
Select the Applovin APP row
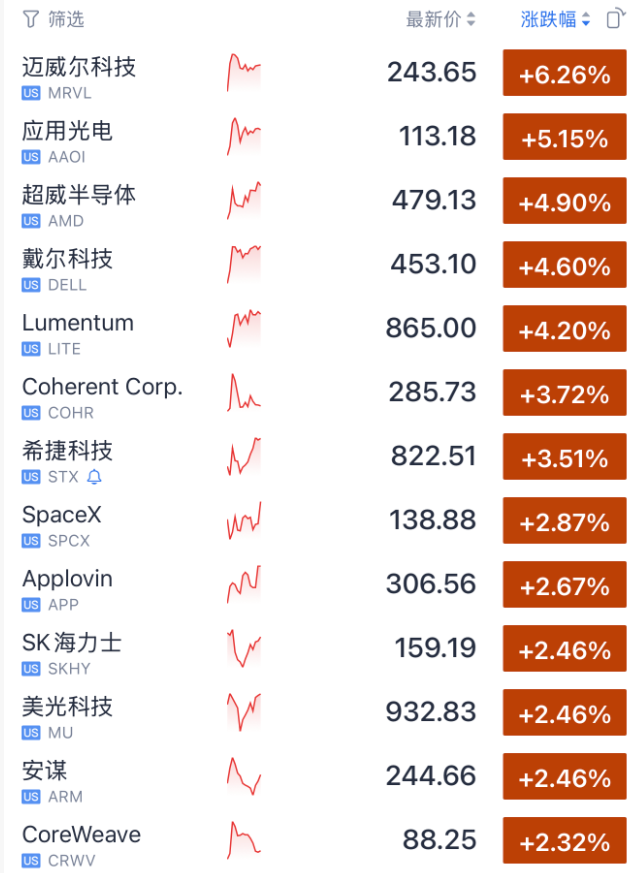321,585
